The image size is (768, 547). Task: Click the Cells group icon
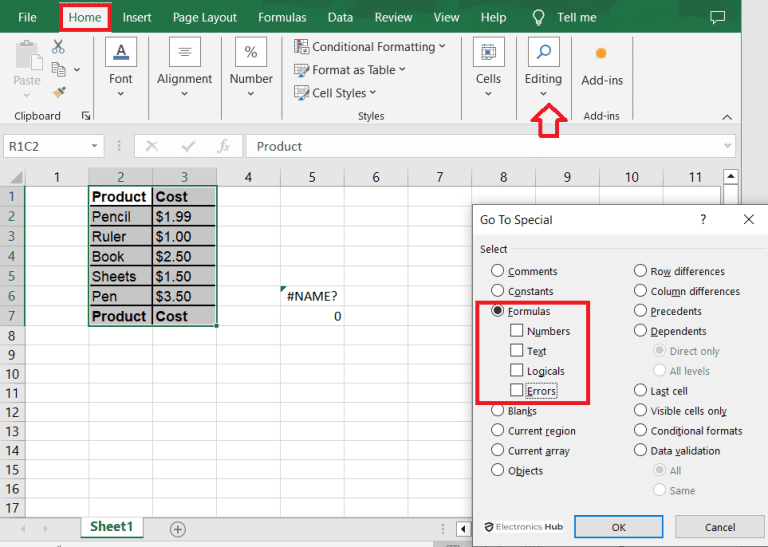click(x=488, y=53)
